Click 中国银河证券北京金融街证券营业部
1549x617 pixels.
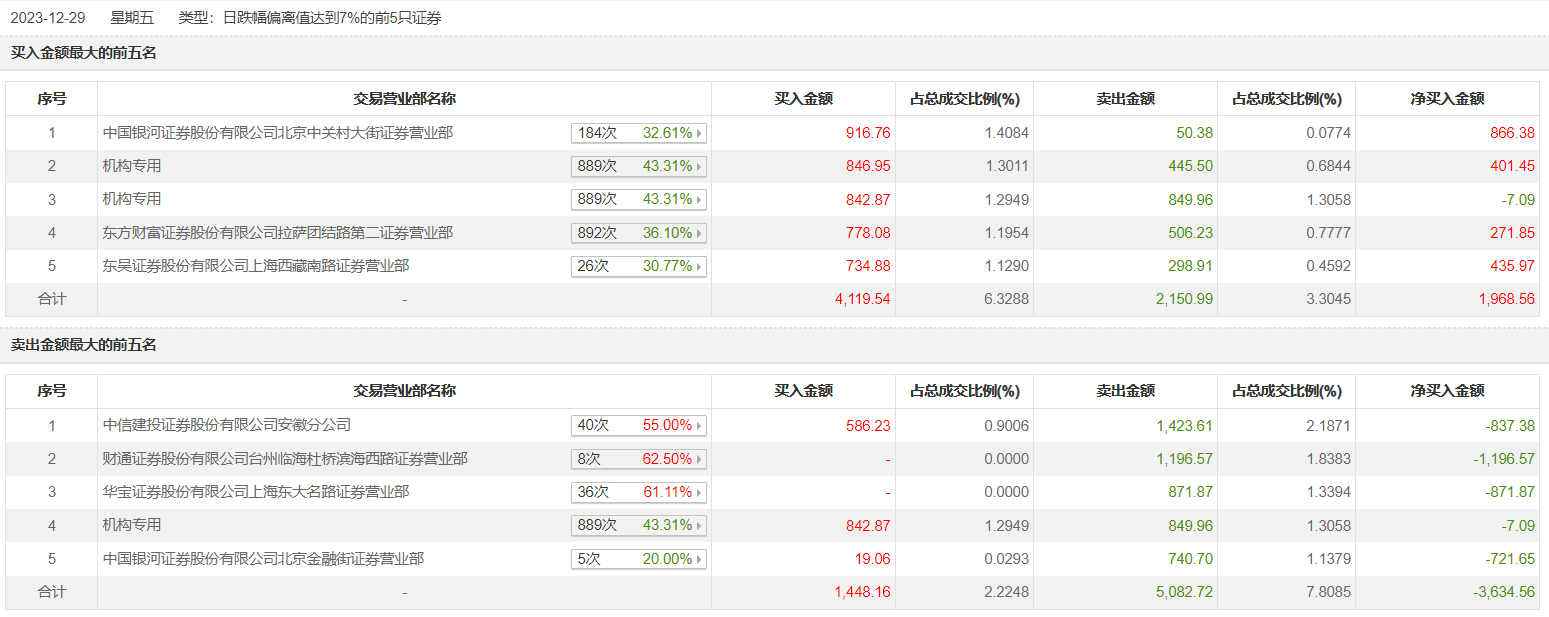point(263,559)
